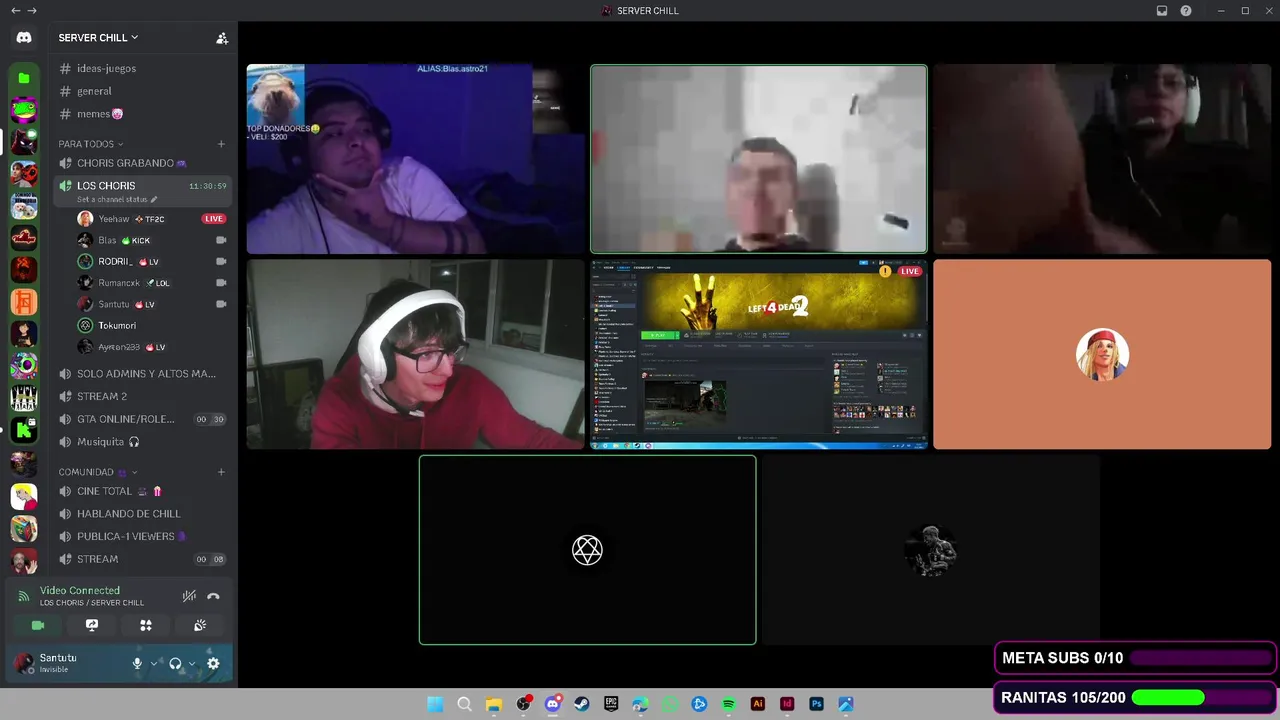Open Spotify from the taskbar
Image resolution: width=1280 pixels, height=720 pixels.
tap(728, 704)
